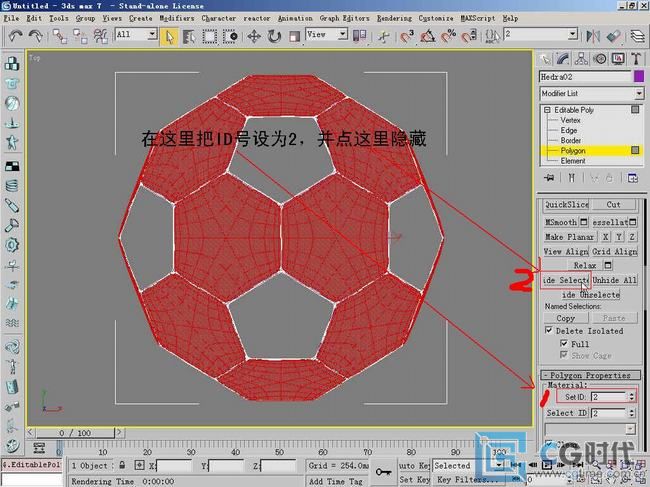Image resolution: width=650 pixels, height=487 pixels.
Task: Activate the Select and Link tool
Action: [x=59, y=36]
